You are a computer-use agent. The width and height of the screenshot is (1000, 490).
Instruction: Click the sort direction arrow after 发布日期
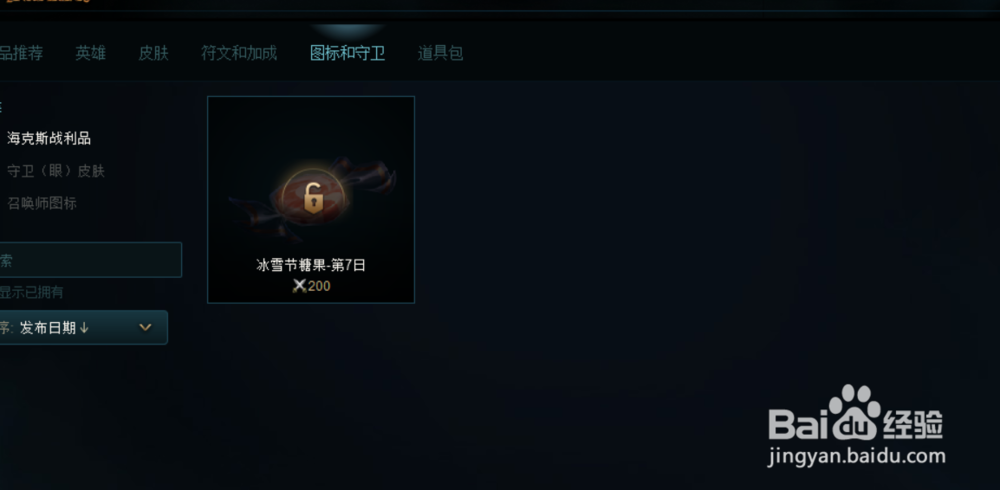84,328
